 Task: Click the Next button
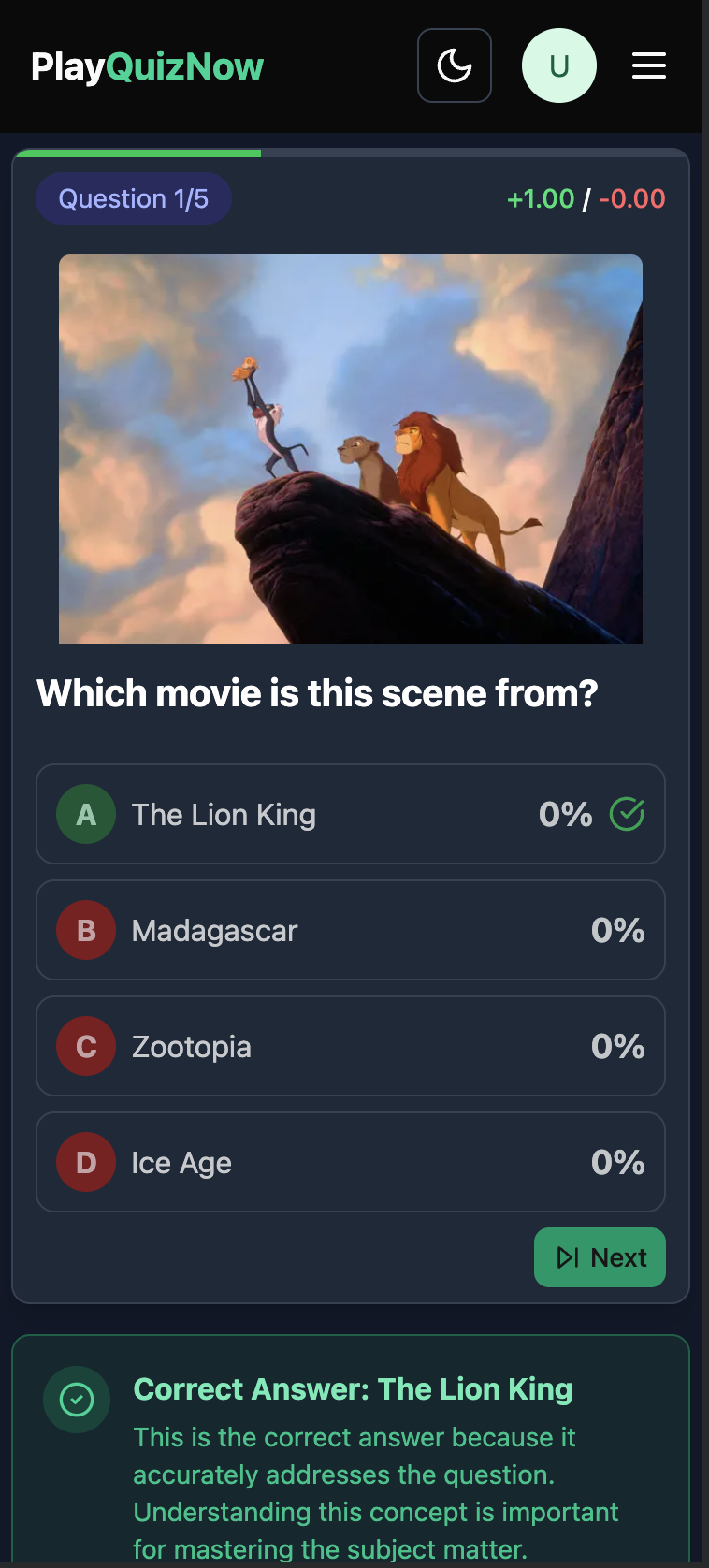[x=600, y=1257]
